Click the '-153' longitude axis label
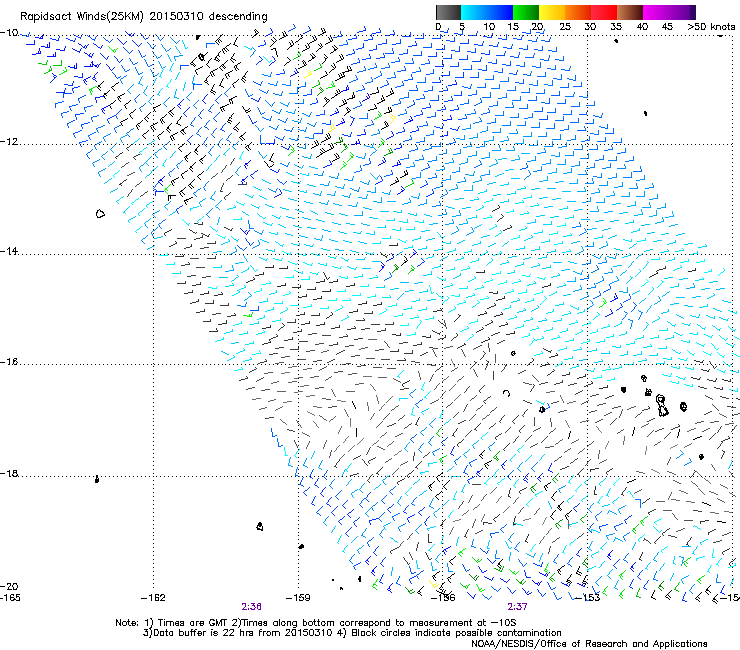The image size is (740, 650). [x=588, y=598]
